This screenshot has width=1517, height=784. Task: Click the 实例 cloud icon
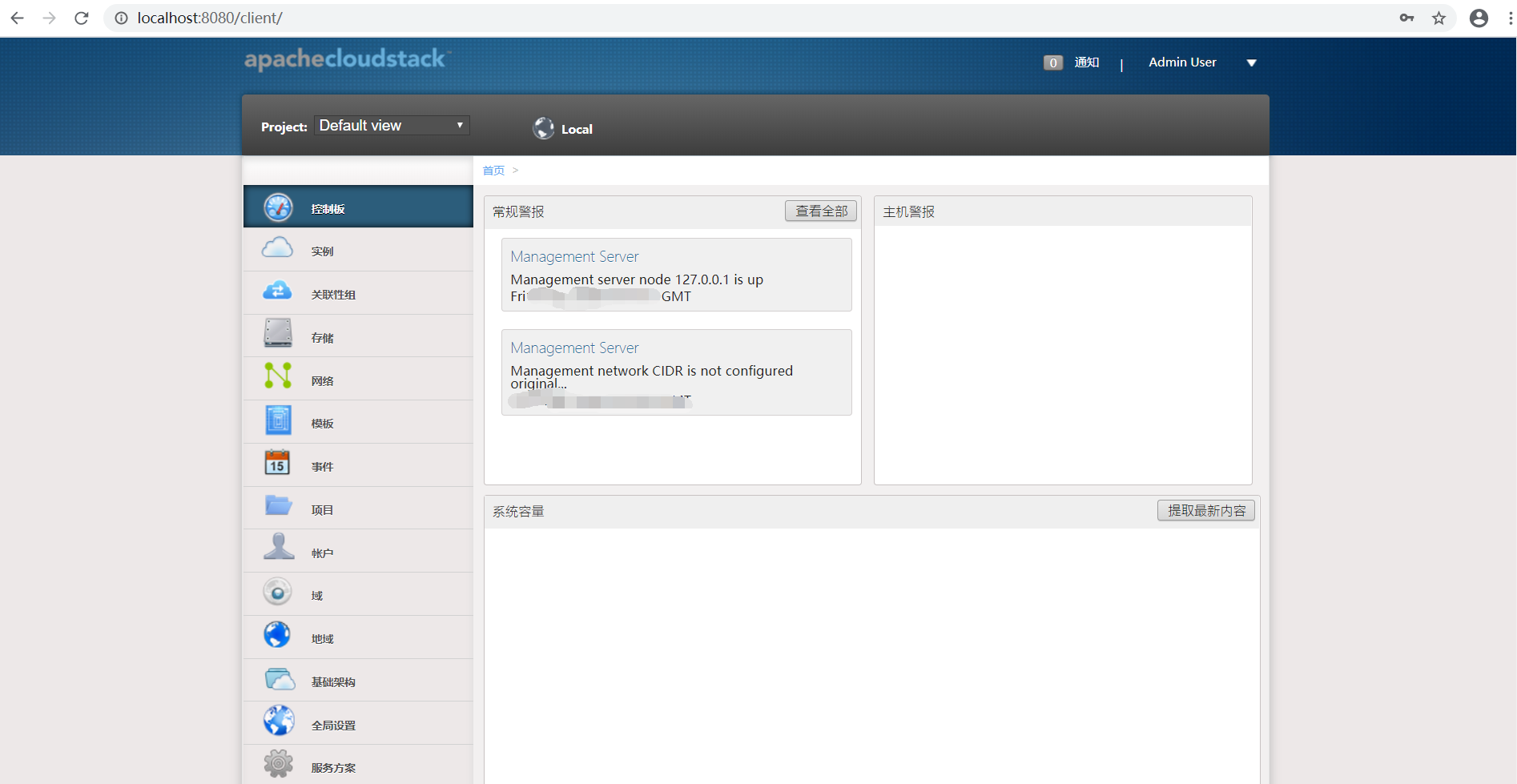[278, 248]
